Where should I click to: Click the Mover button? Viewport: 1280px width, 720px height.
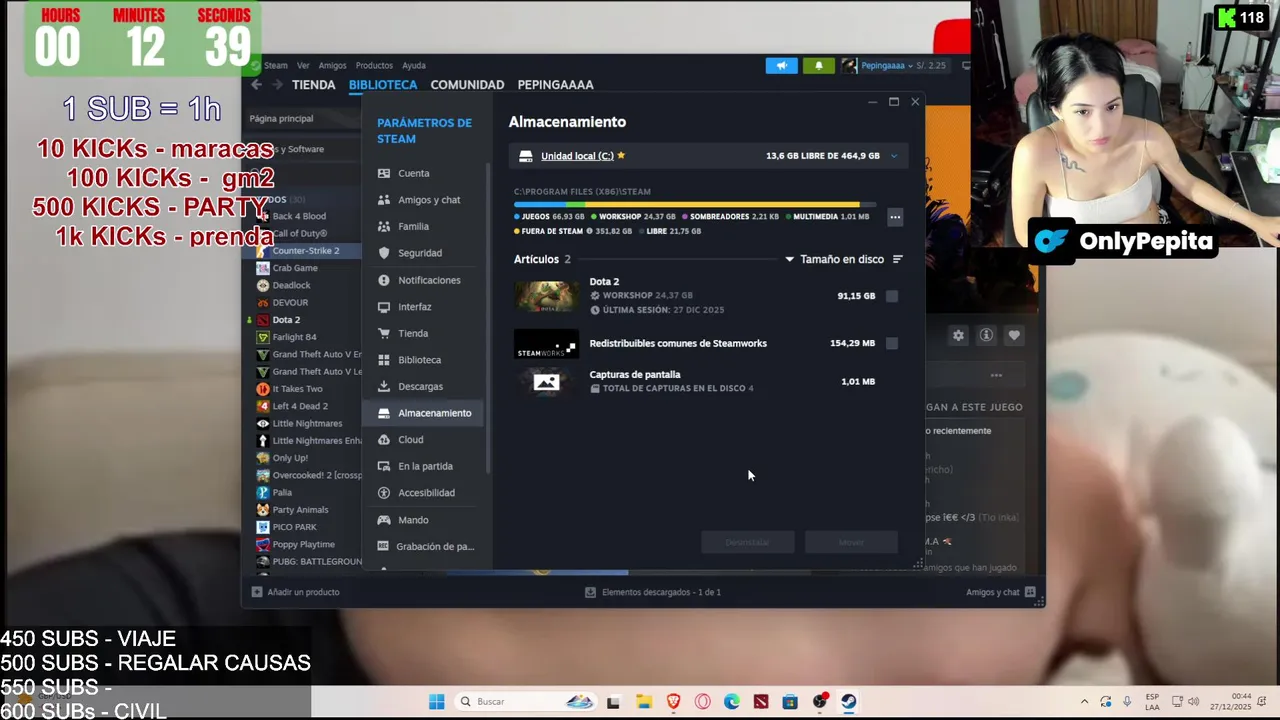click(x=851, y=542)
